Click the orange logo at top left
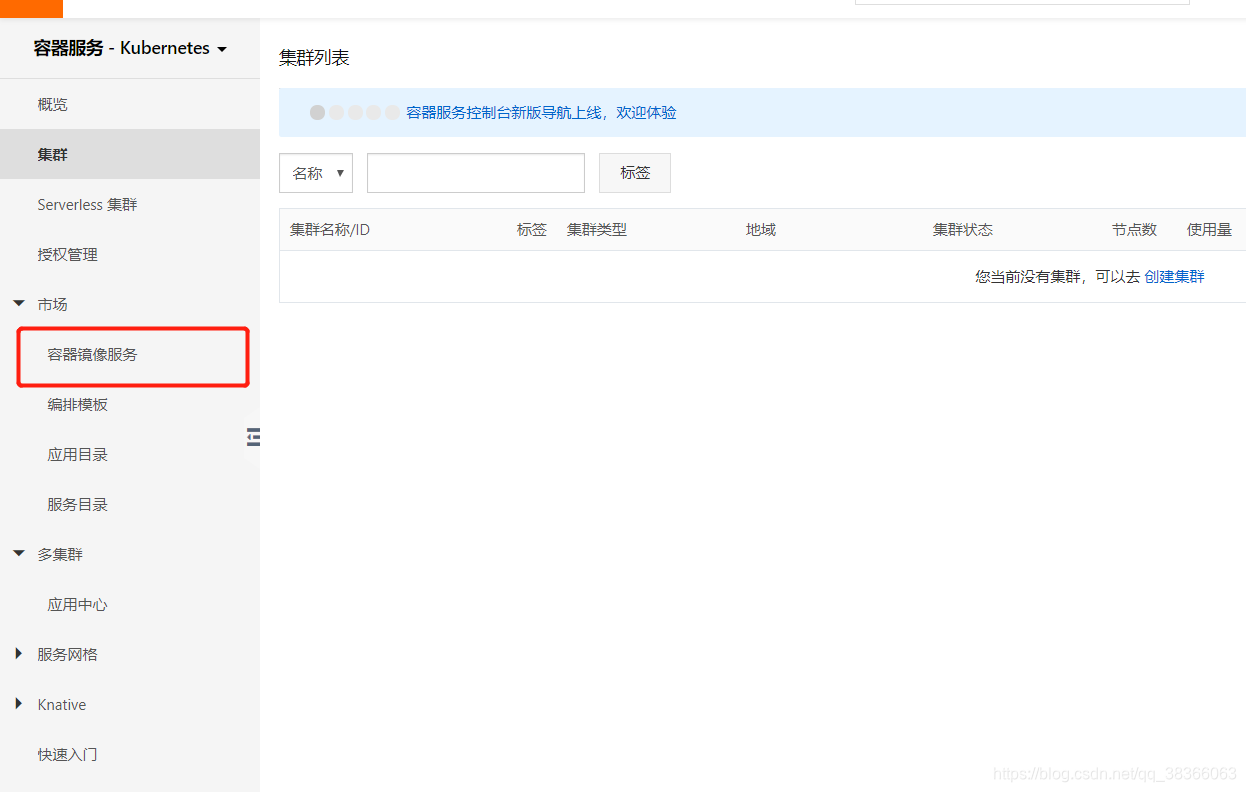1246x792 pixels. (31, 8)
